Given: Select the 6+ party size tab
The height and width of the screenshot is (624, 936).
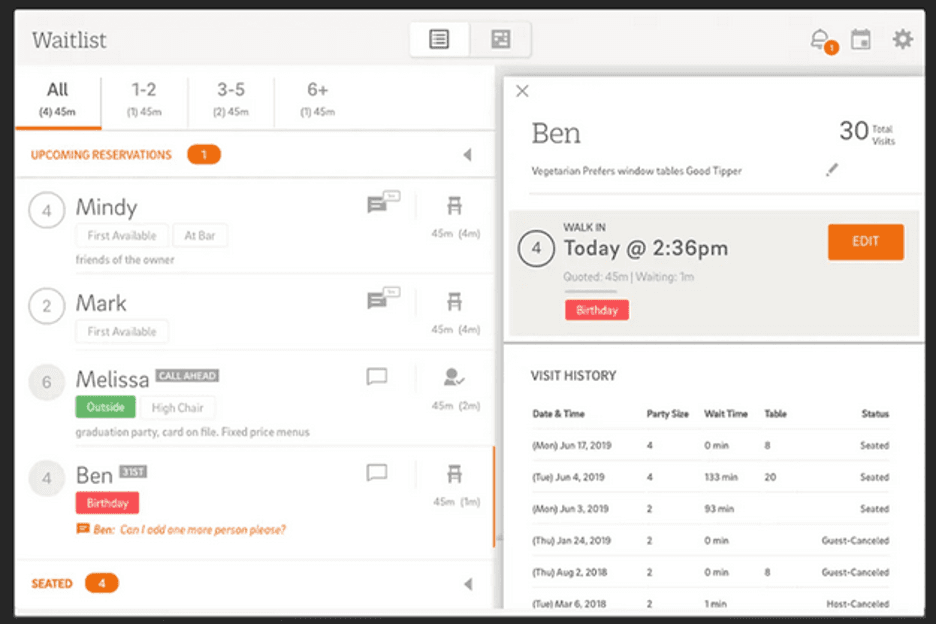Looking at the screenshot, I should (317, 98).
